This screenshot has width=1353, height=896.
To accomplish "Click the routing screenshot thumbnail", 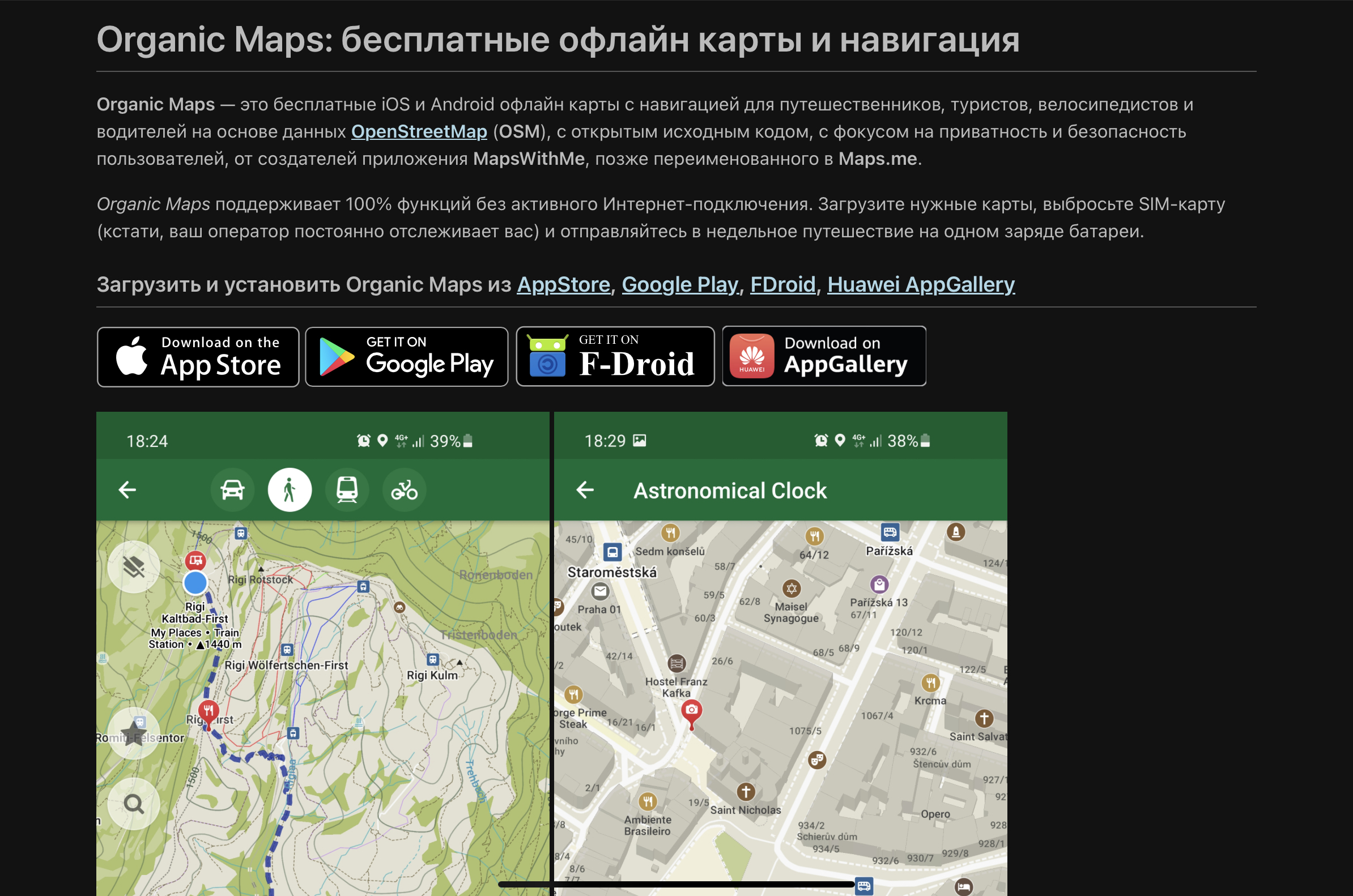I will tap(323, 654).
